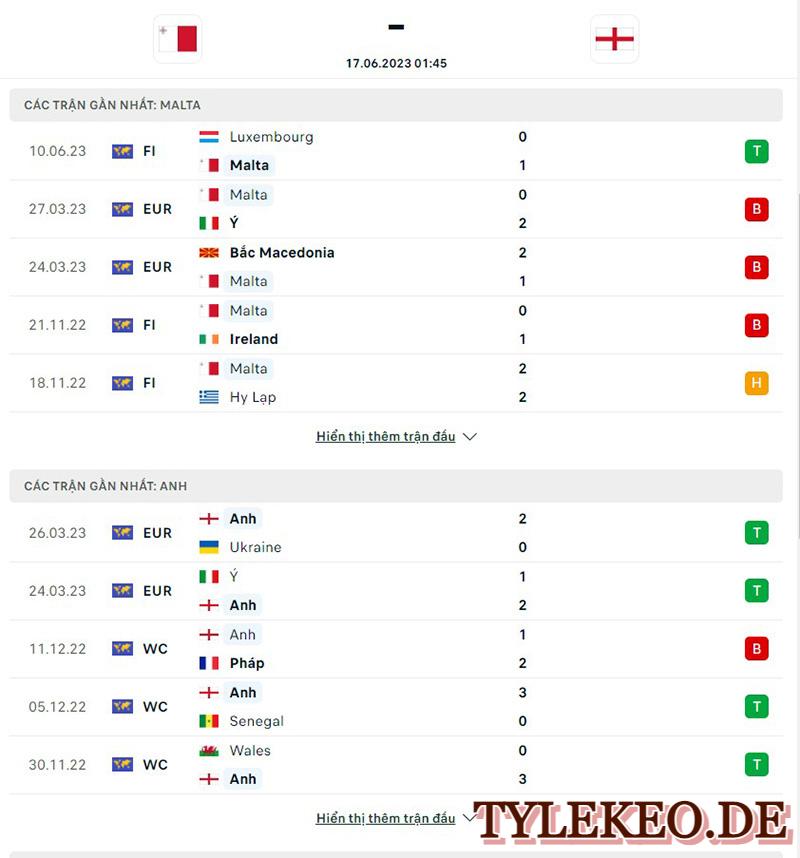Click red B badge for Anh vs Pháp
Screen dimensions: 800x858
click(756, 649)
